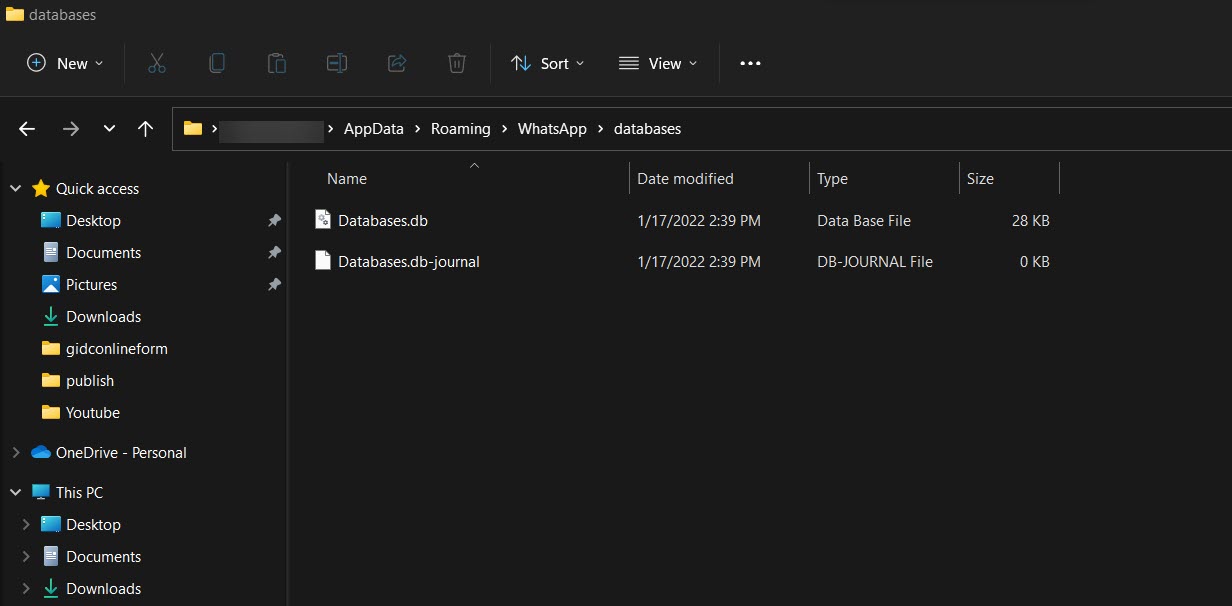Sort by the Size column header
The width and height of the screenshot is (1232, 606).
coord(980,179)
